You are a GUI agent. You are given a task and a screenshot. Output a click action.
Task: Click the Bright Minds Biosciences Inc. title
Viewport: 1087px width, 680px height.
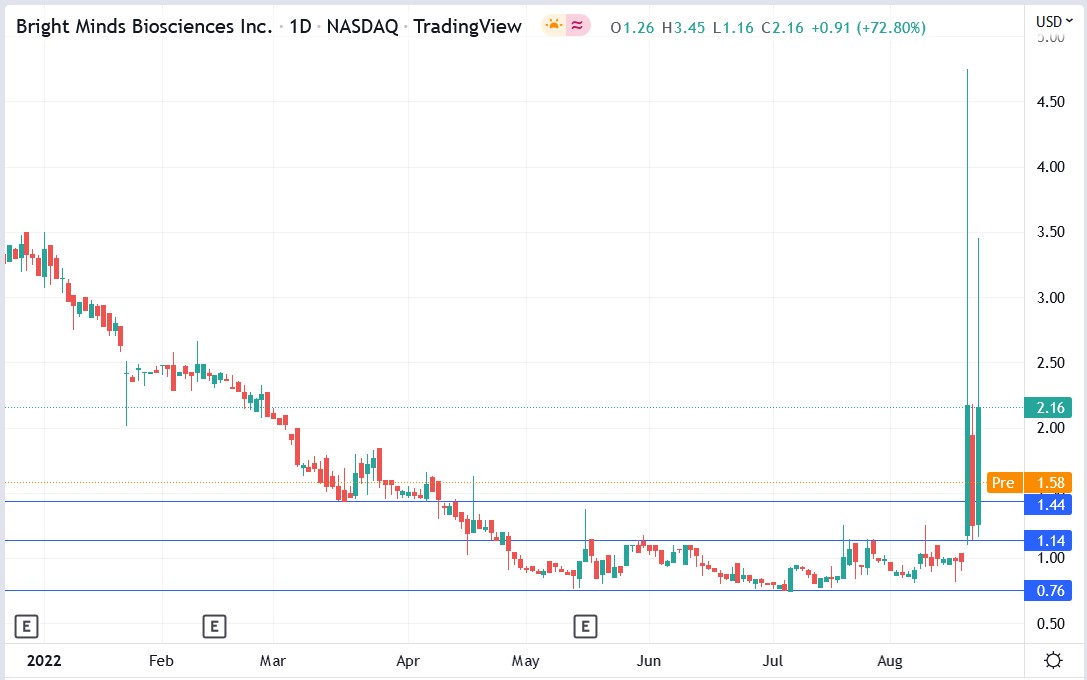(x=144, y=27)
